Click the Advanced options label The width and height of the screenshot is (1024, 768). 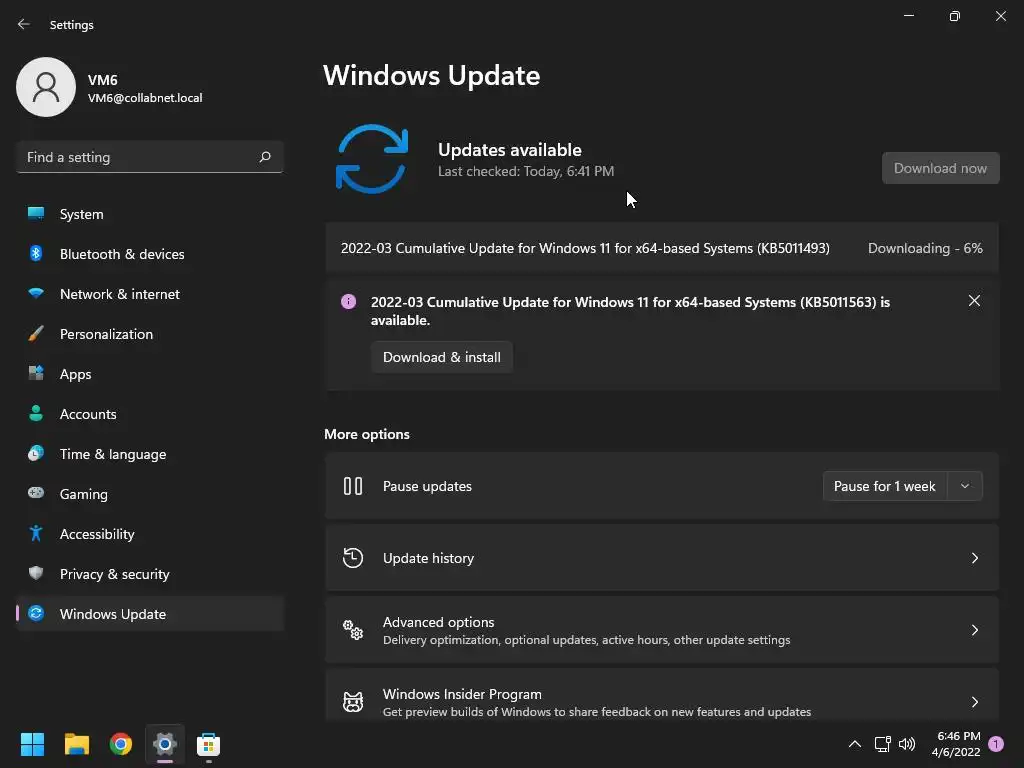point(438,622)
